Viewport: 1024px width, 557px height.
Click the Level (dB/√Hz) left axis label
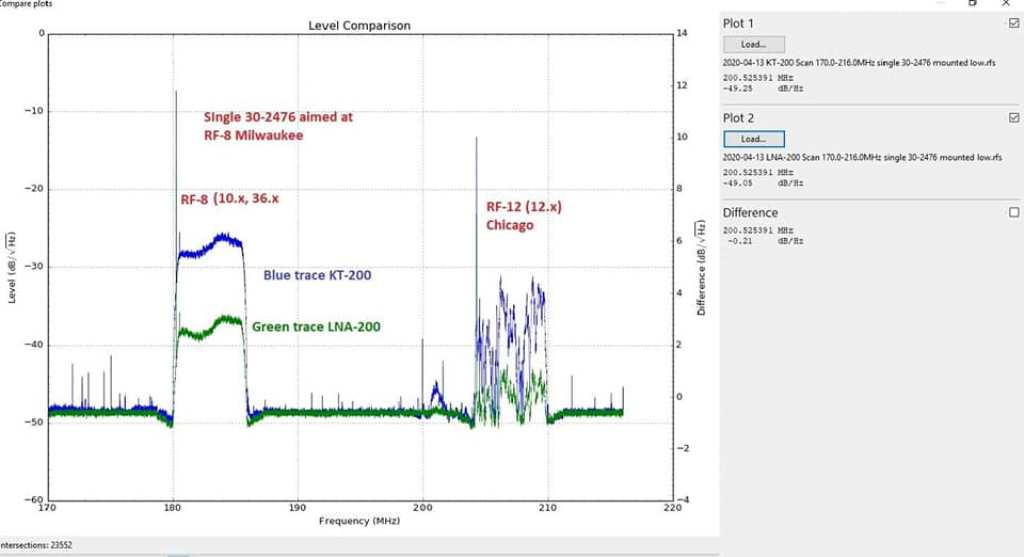coord(12,267)
